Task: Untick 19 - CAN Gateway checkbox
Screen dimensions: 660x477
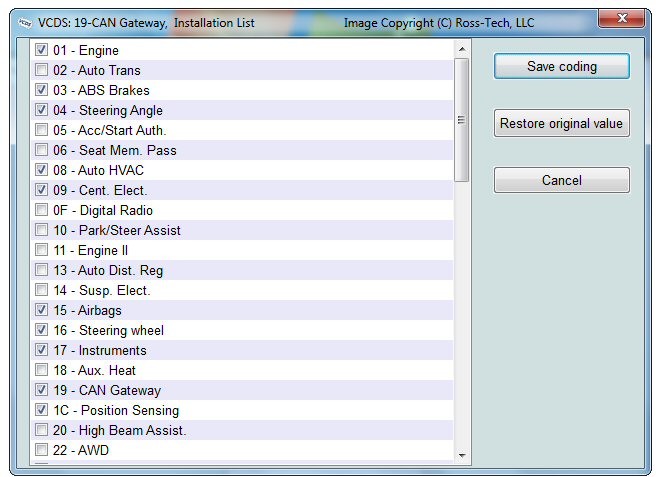Action: coord(41,389)
